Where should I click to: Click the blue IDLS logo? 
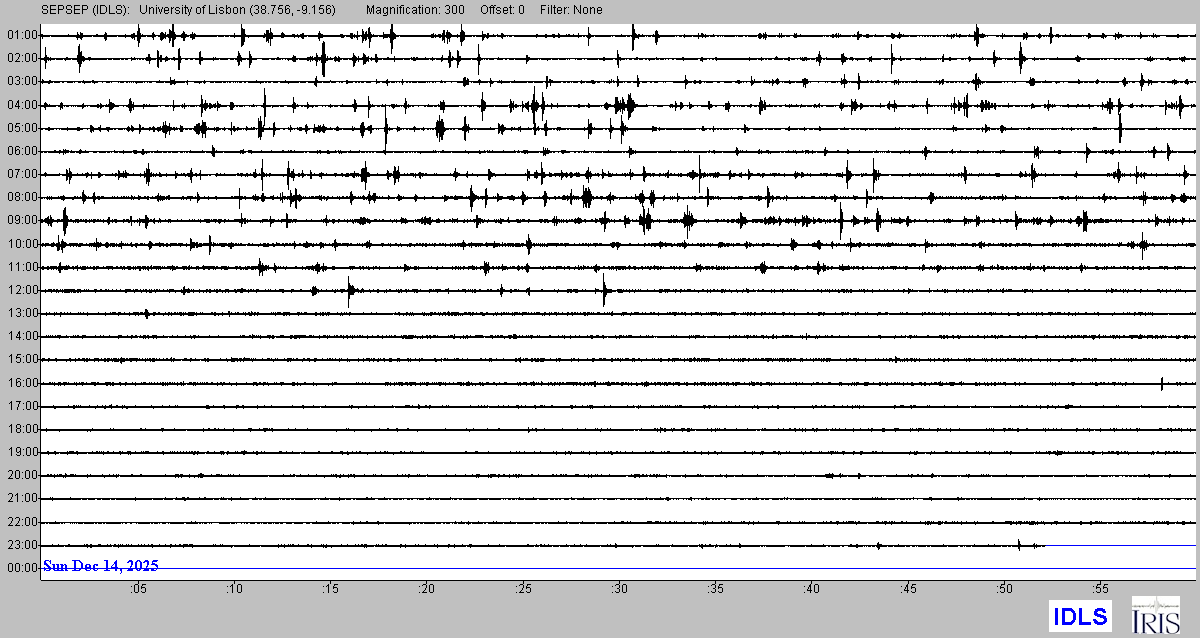[1079, 616]
